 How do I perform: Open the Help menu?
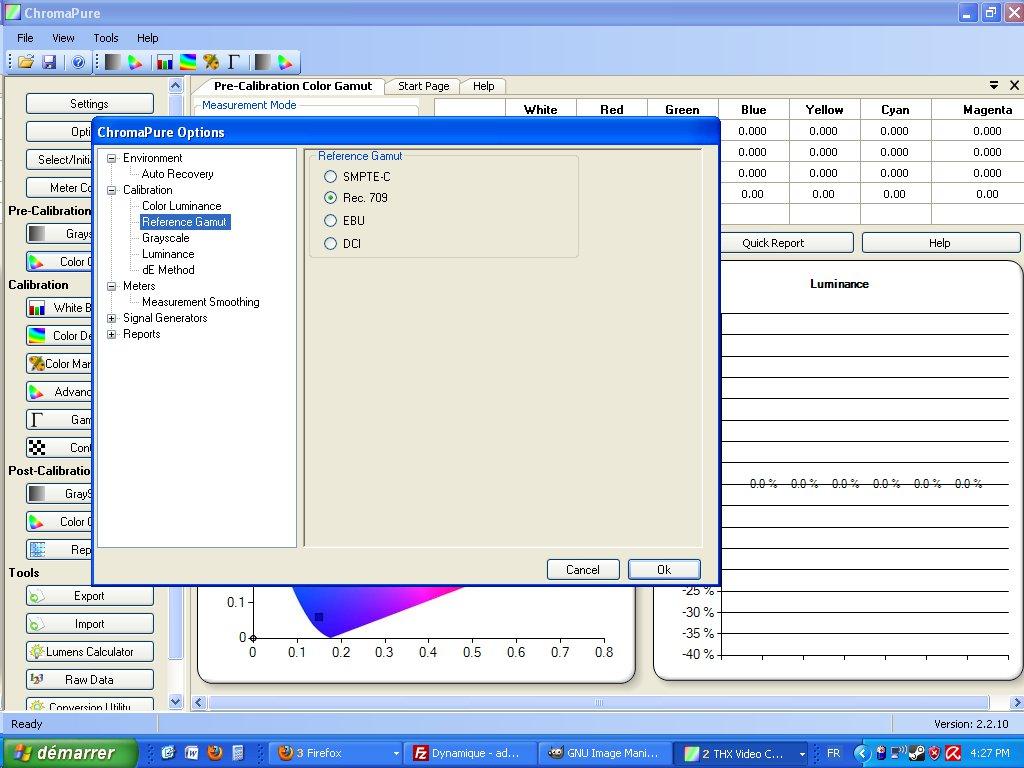(x=148, y=38)
